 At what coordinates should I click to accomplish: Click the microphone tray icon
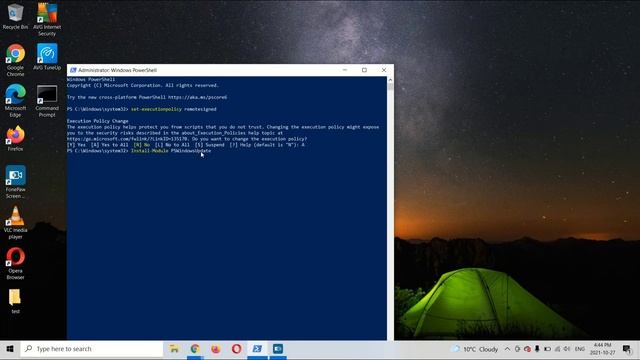(537, 349)
